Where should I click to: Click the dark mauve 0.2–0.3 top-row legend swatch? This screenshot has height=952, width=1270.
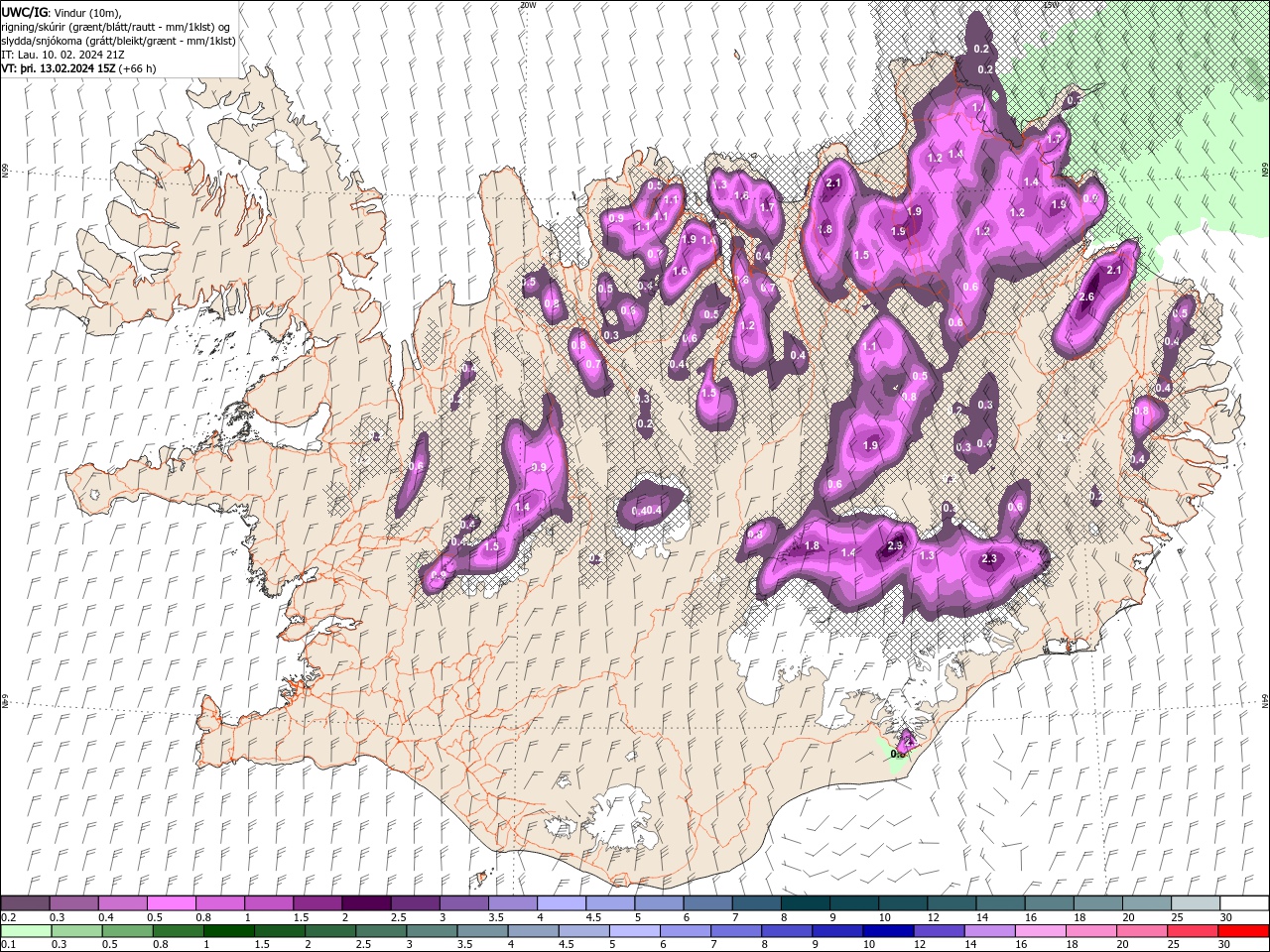pos(27,903)
